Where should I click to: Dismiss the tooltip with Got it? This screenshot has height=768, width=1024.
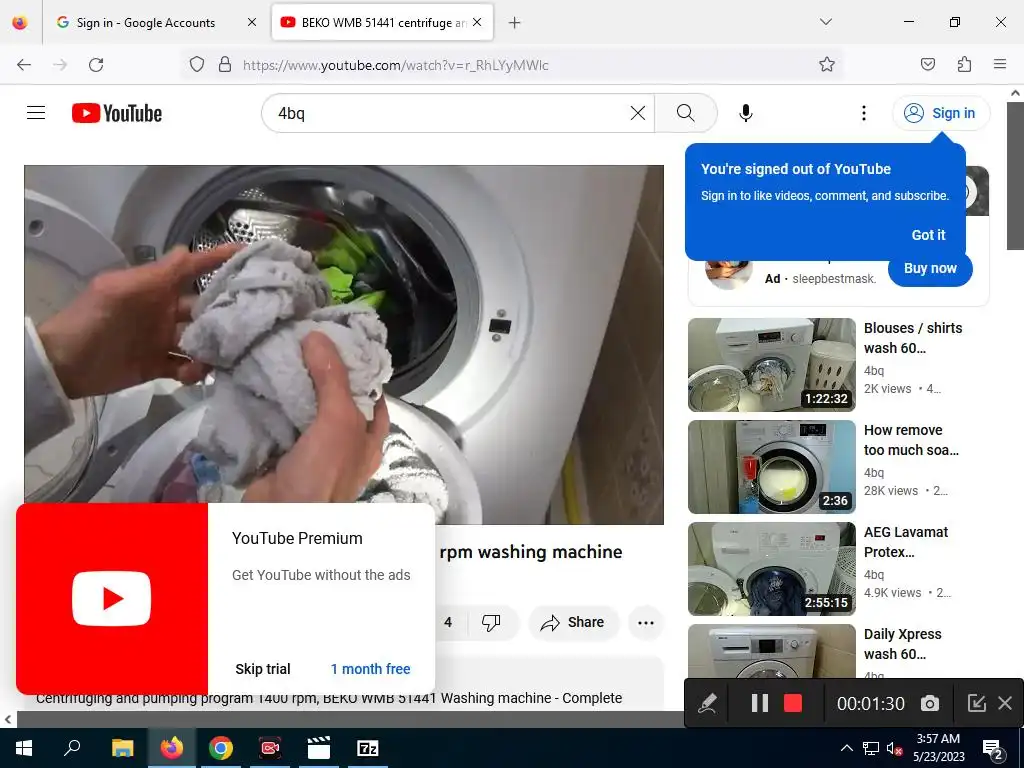[x=928, y=235]
